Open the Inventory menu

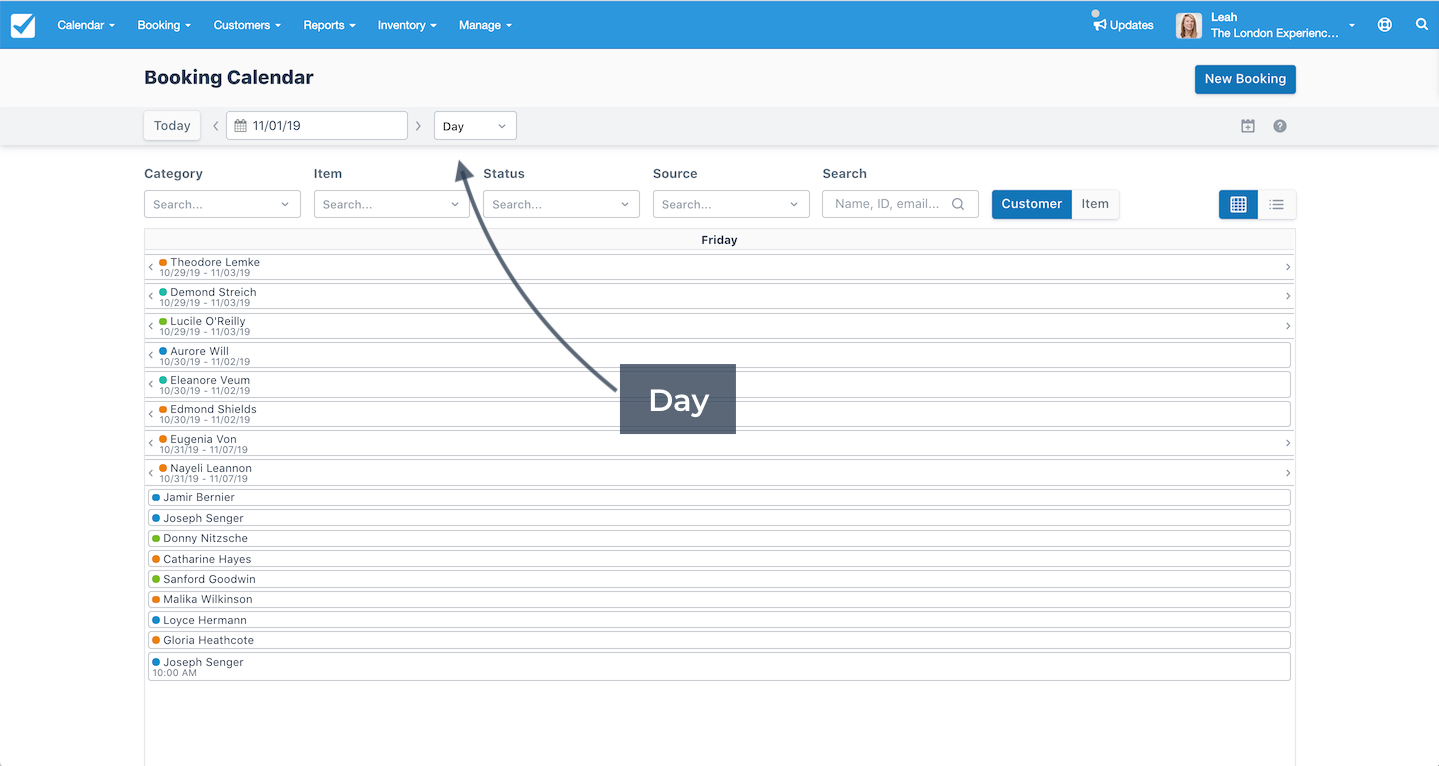(407, 25)
